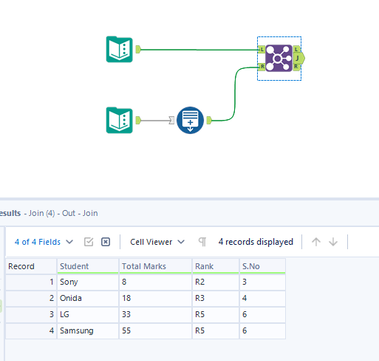The image size is (379, 361).
Task: Click the select-all fields checkmark icon
Action: pos(88,242)
